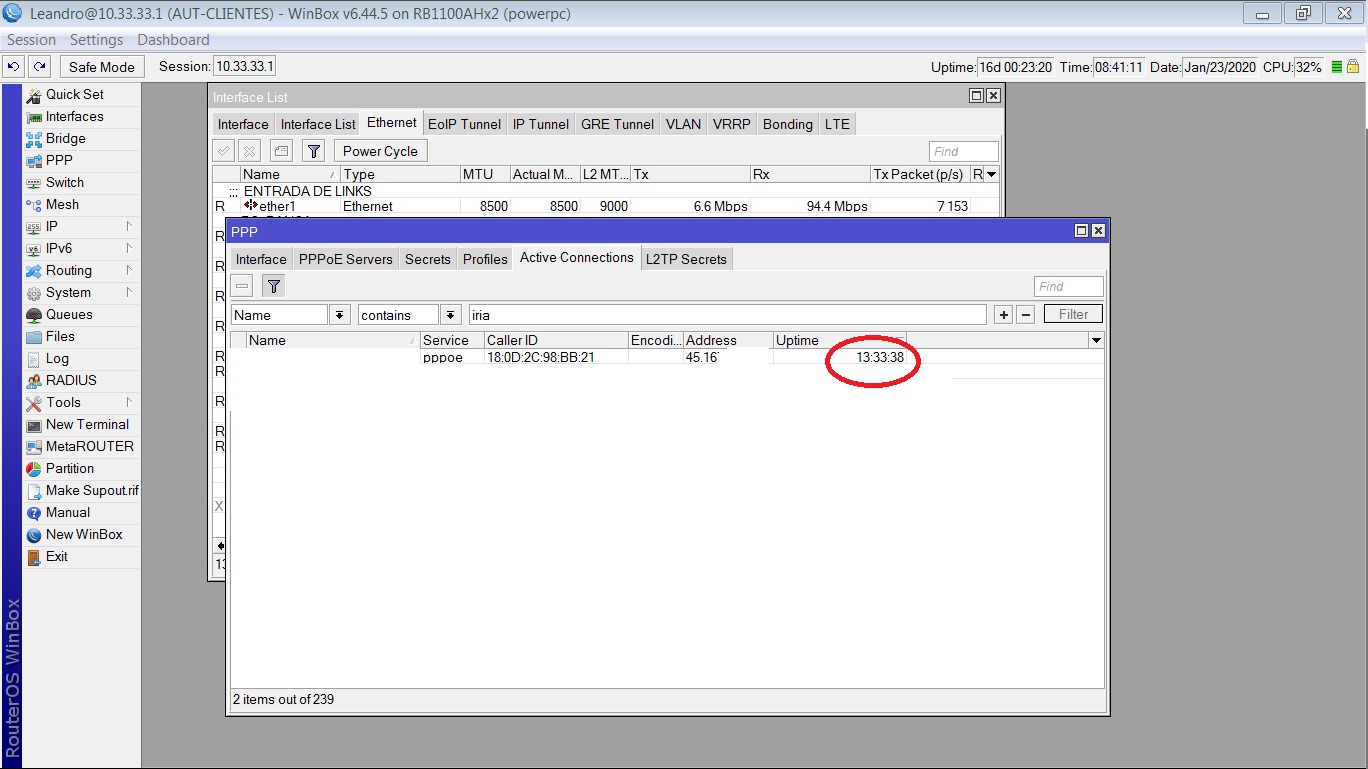The height and width of the screenshot is (769, 1368).
Task: Click the Filter button in PPP window
Action: click(1073, 314)
